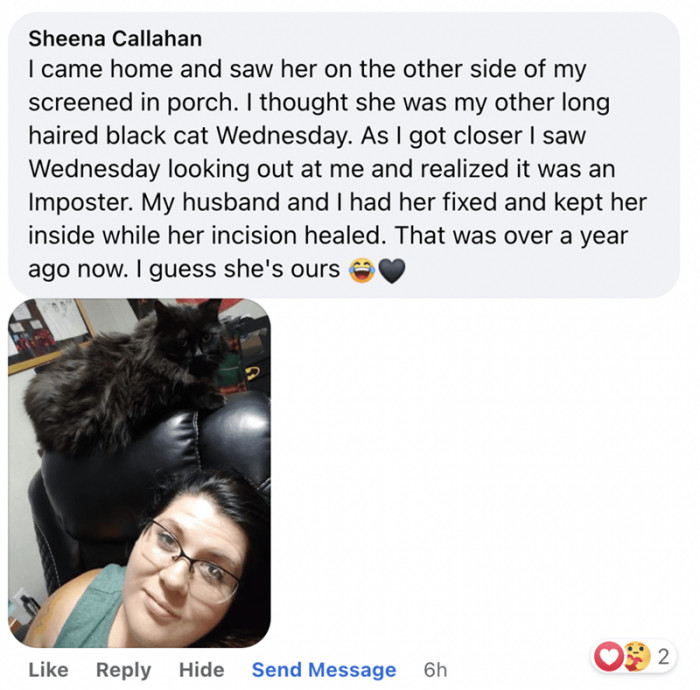Open Sheena Callahan's profile name

[x=115, y=38]
